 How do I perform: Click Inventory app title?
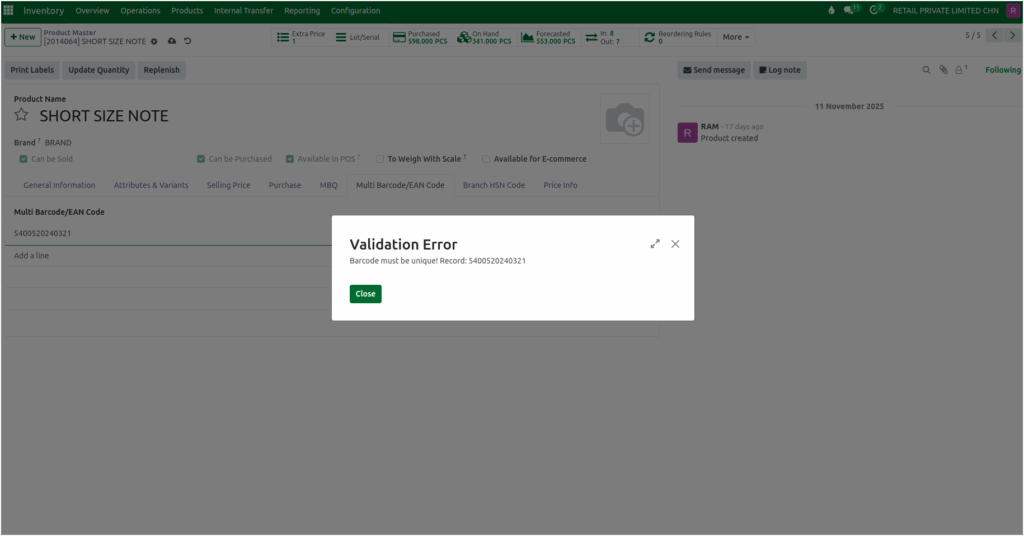coord(44,10)
